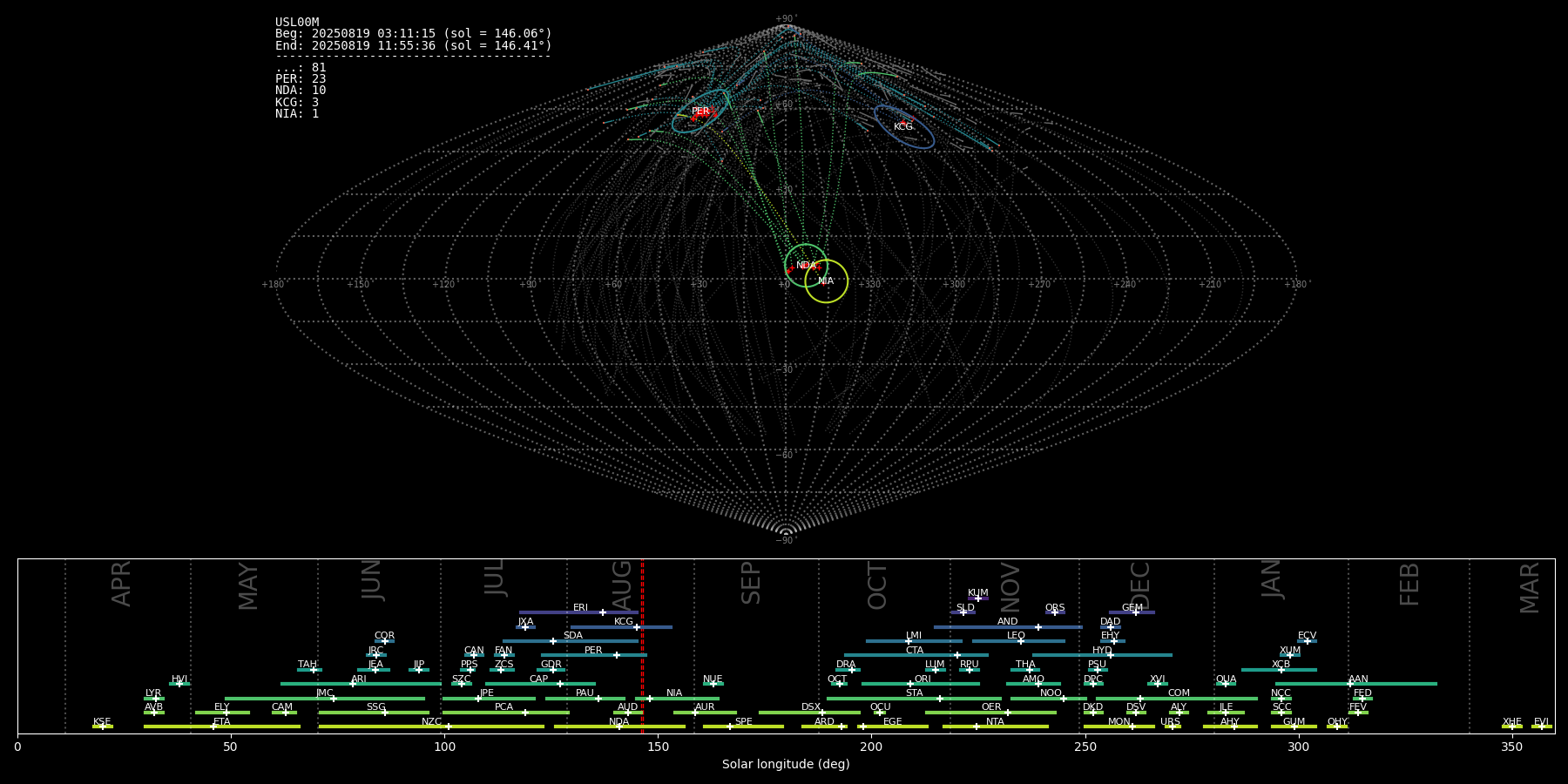Viewport: 1568px width, 784px height.
Task: Click the COR shower label
Action: pyautogui.click(x=384, y=636)
